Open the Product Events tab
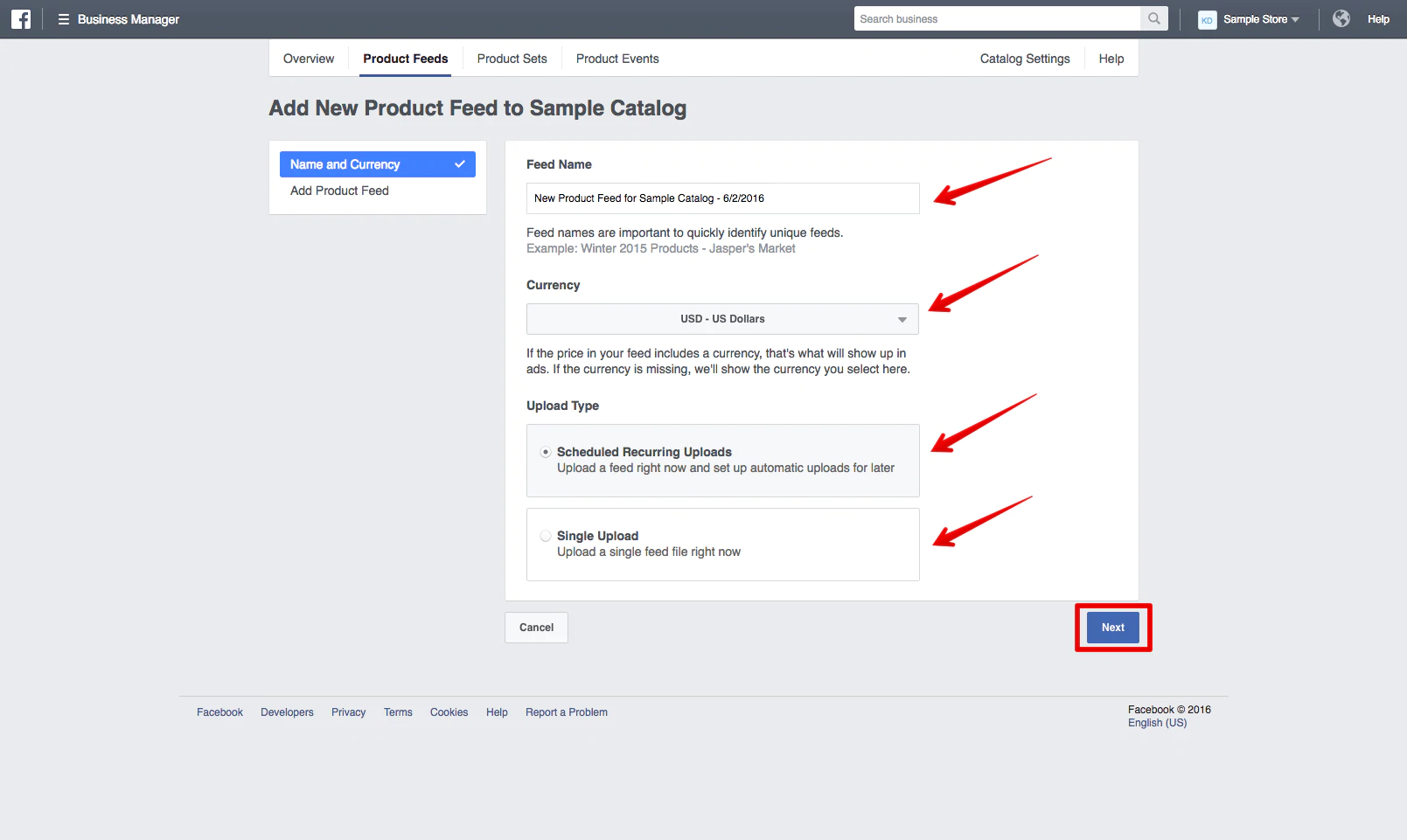Image resolution: width=1407 pixels, height=840 pixels. (x=617, y=59)
